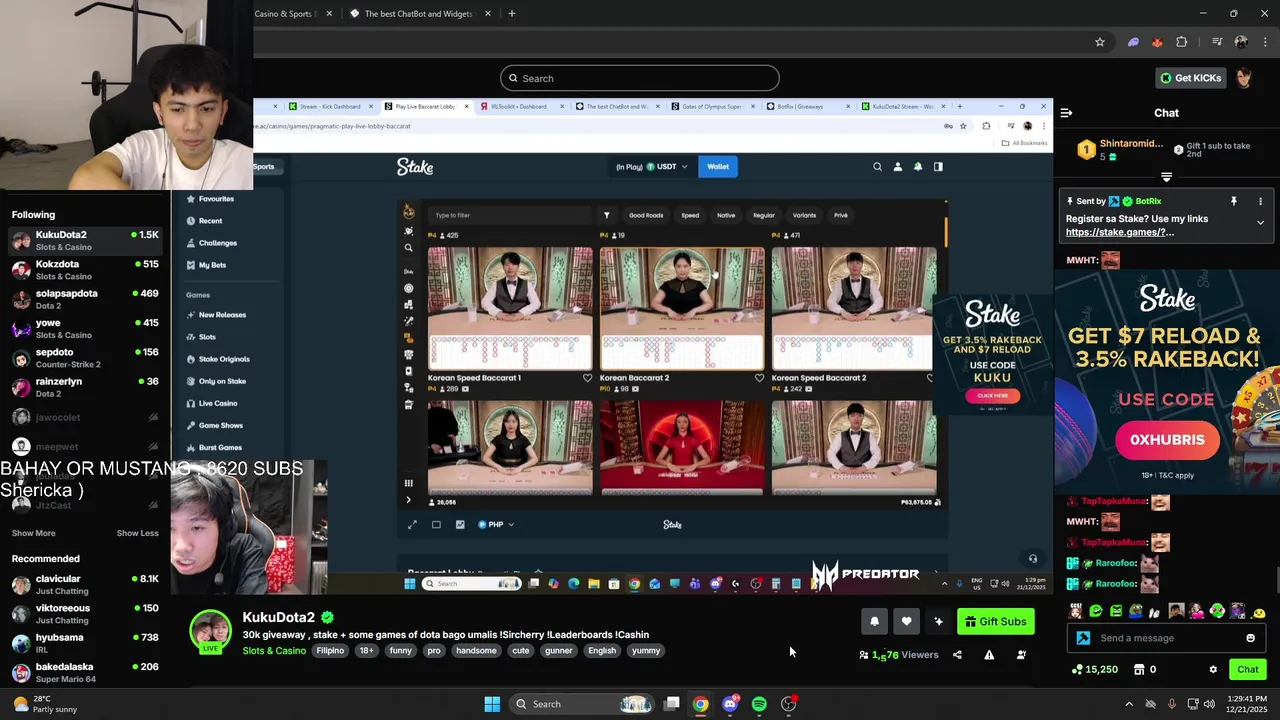1280x720 pixels.
Task: Click the Windows Start button
Action: tap(492, 704)
